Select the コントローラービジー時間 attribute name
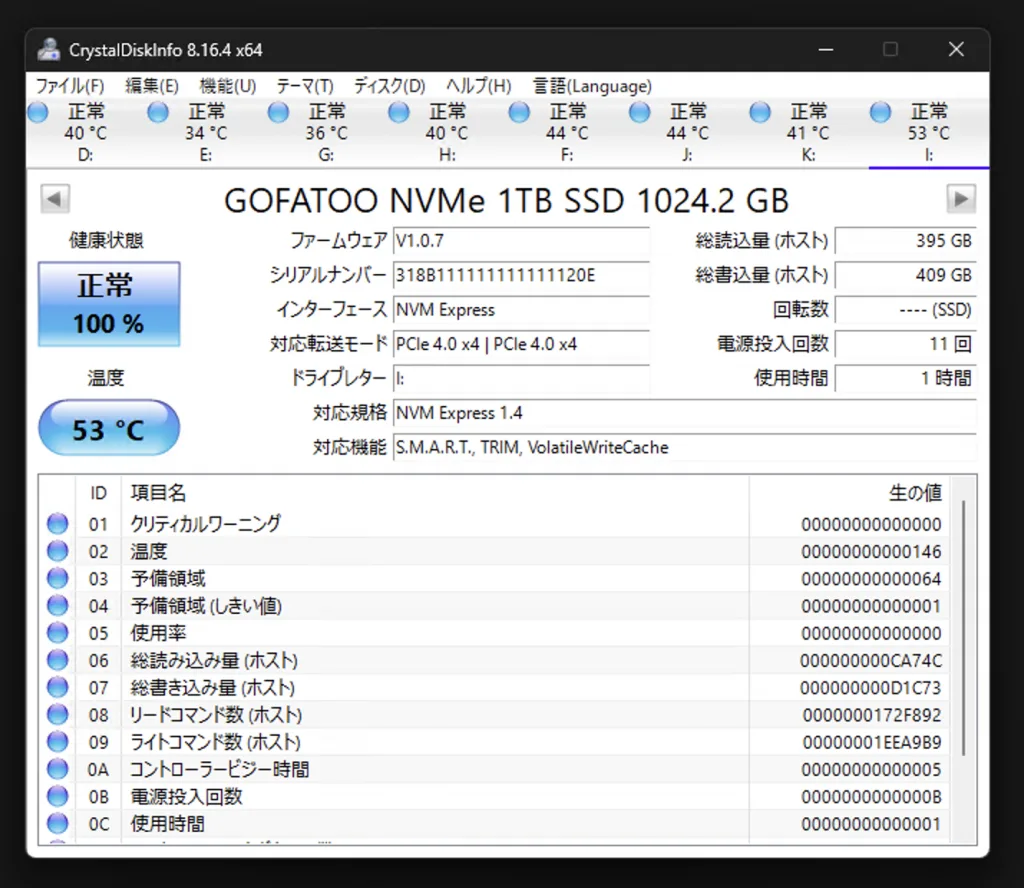The height and width of the screenshot is (888, 1024). 219,769
